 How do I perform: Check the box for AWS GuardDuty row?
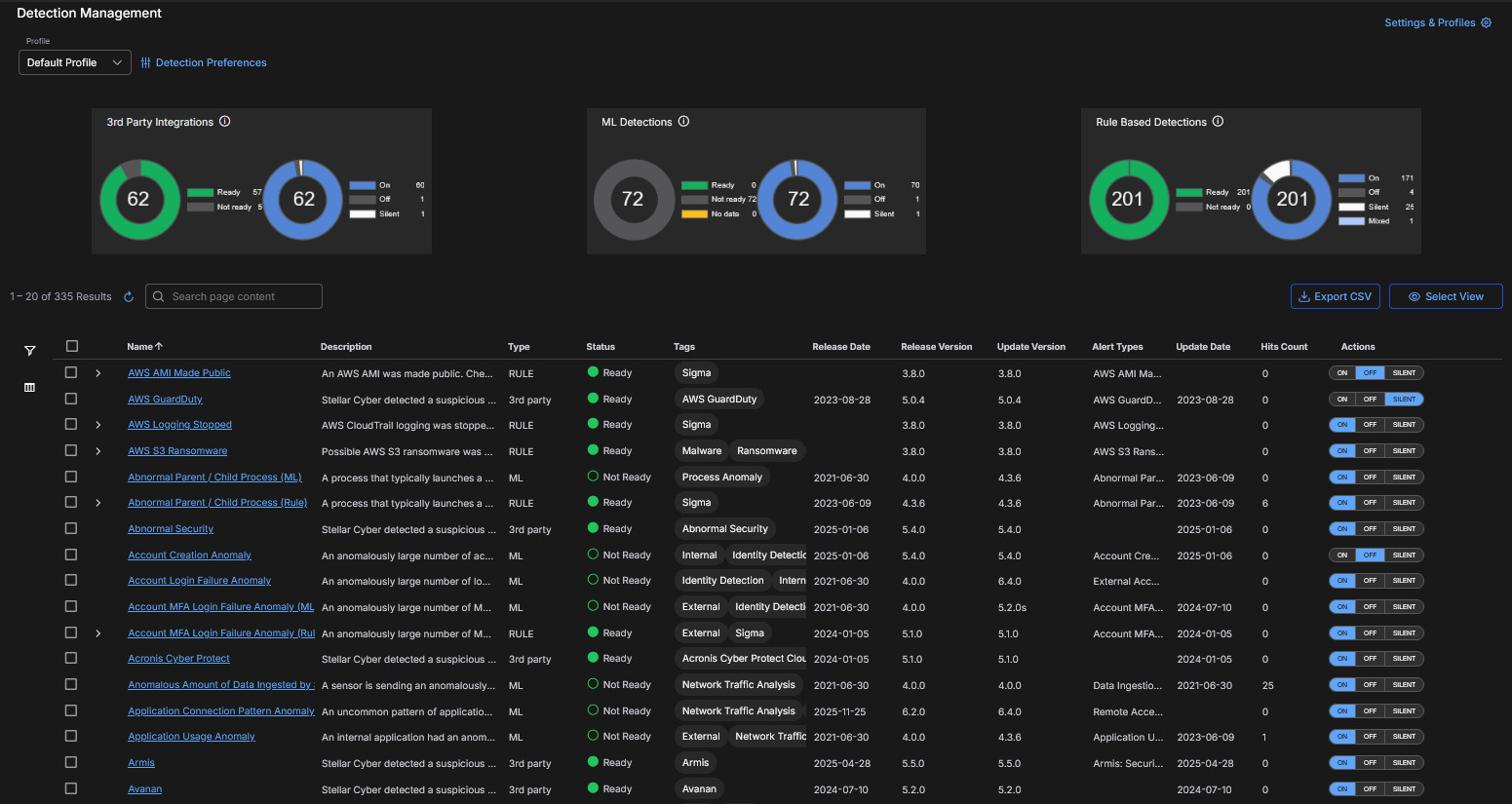point(71,399)
